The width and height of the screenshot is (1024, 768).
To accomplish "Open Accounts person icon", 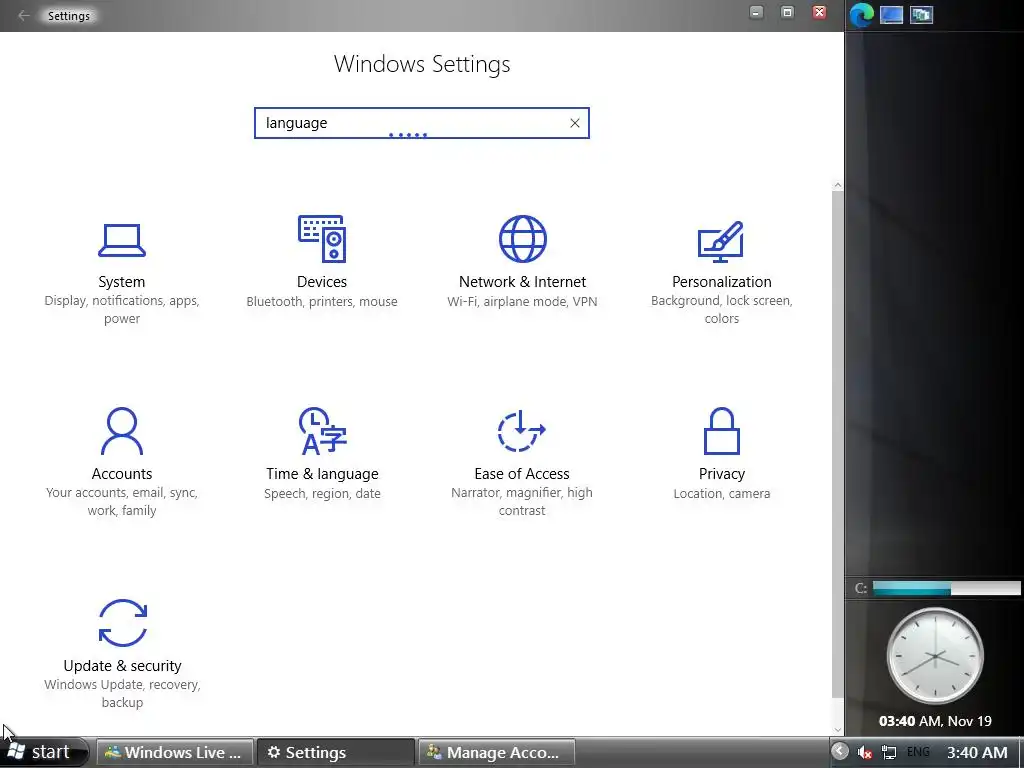I will pos(121,430).
